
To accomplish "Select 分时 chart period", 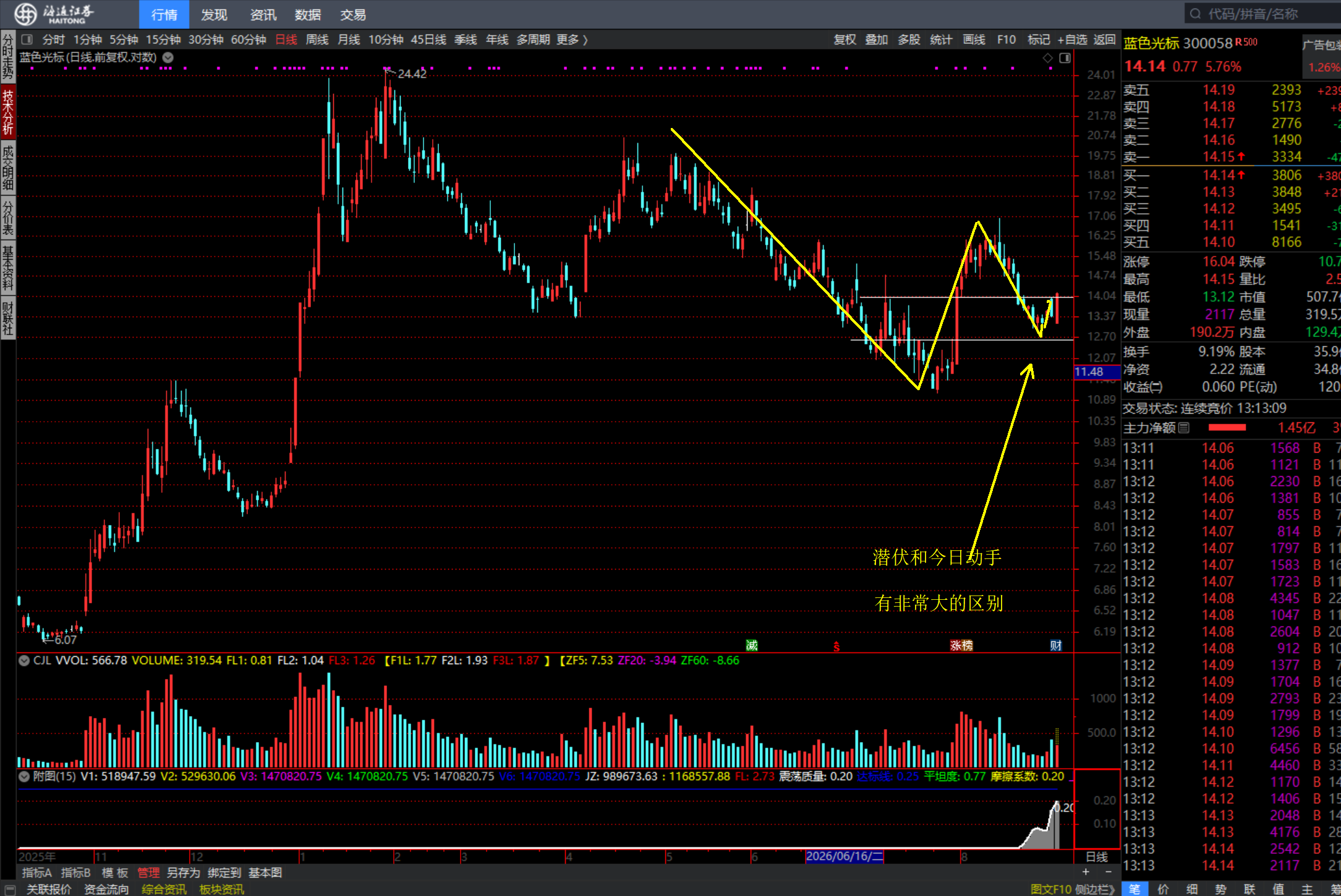I will [x=53, y=40].
